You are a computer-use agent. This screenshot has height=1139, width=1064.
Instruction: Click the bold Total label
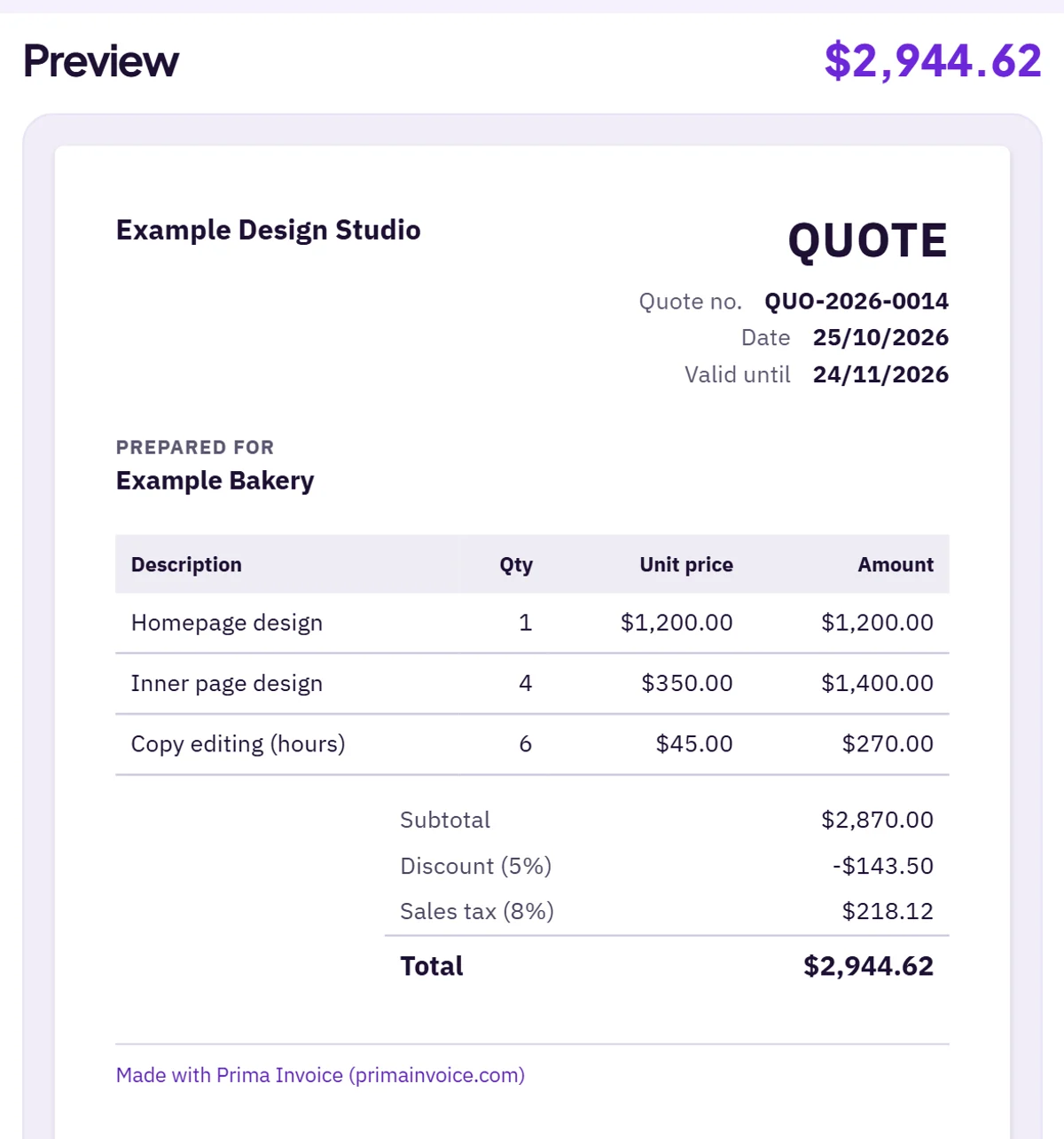[x=432, y=967]
